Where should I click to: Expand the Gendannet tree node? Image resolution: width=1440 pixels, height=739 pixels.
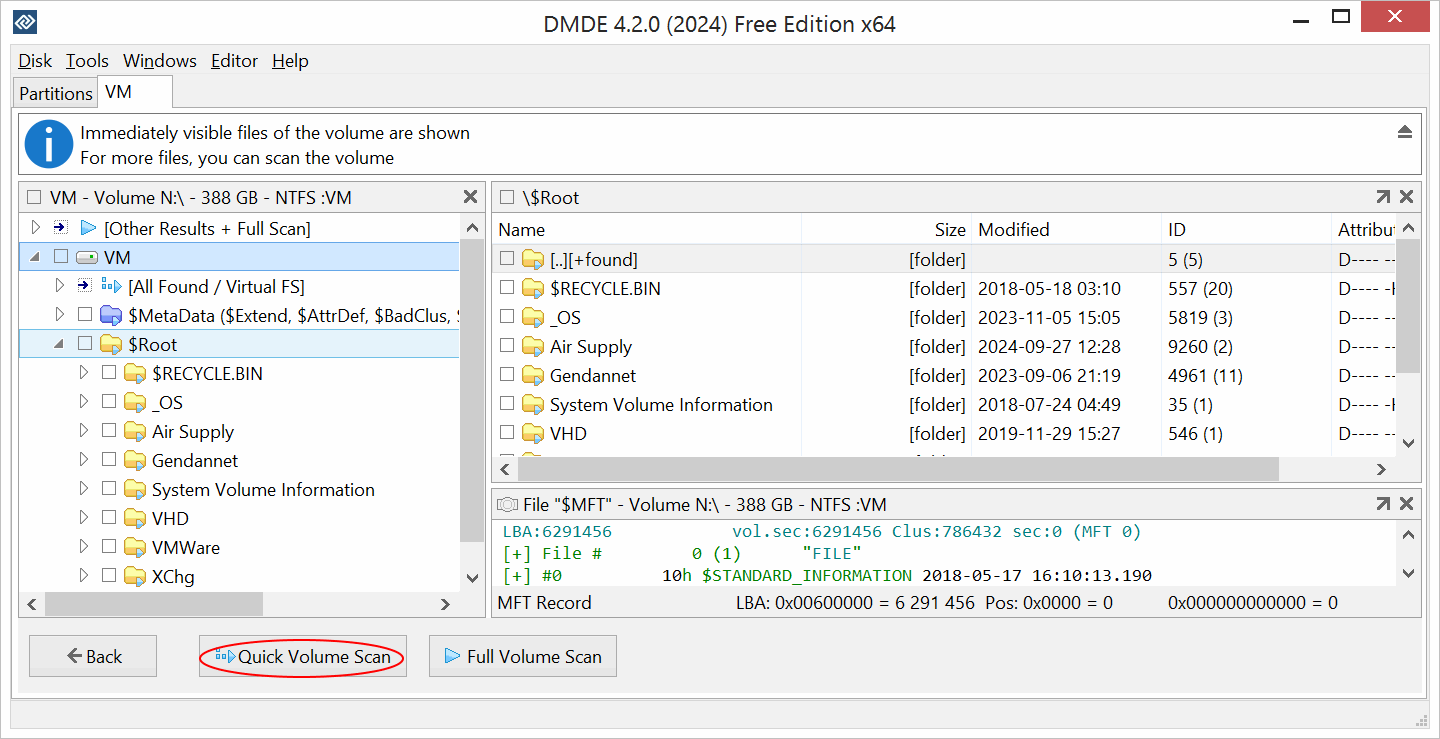click(x=84, y=460)
